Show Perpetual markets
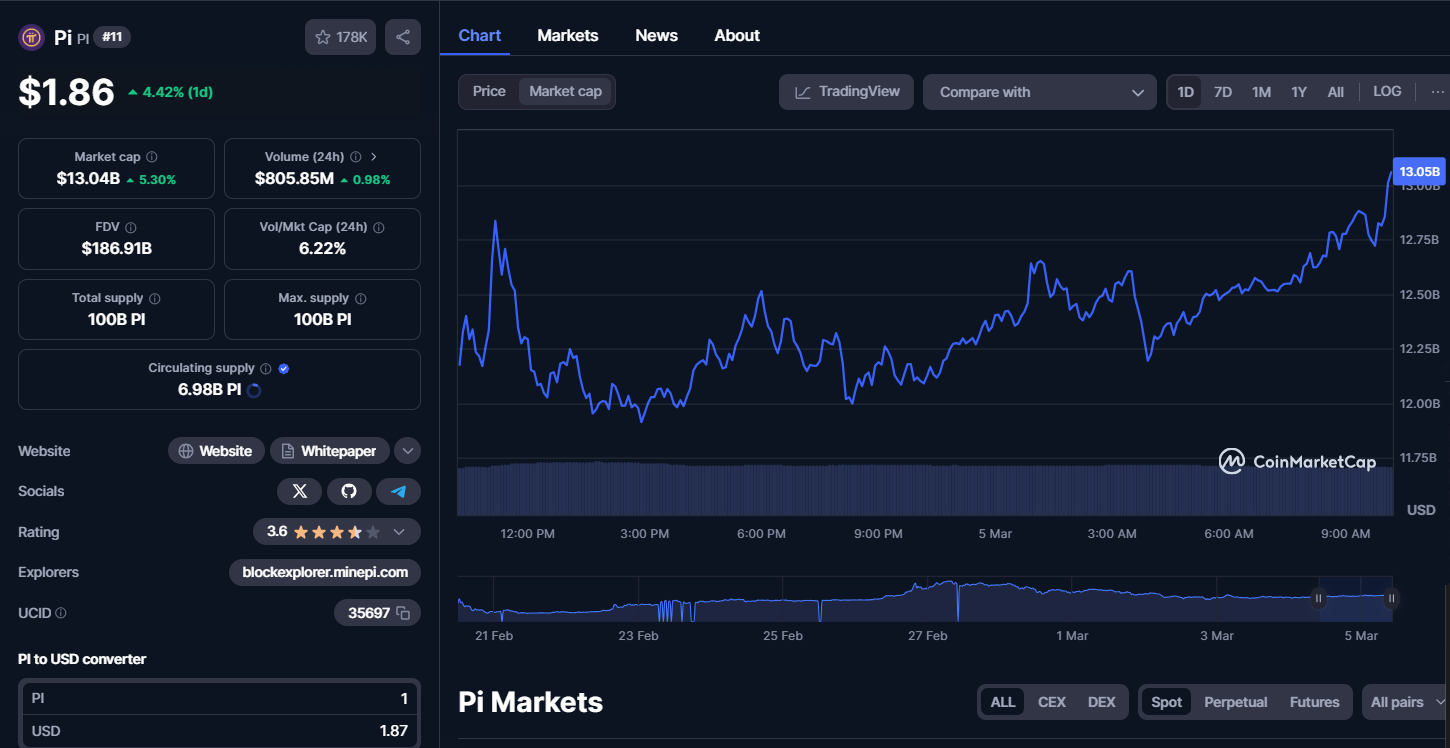Screen dimensions: 1450x748 coord(1236,702)
